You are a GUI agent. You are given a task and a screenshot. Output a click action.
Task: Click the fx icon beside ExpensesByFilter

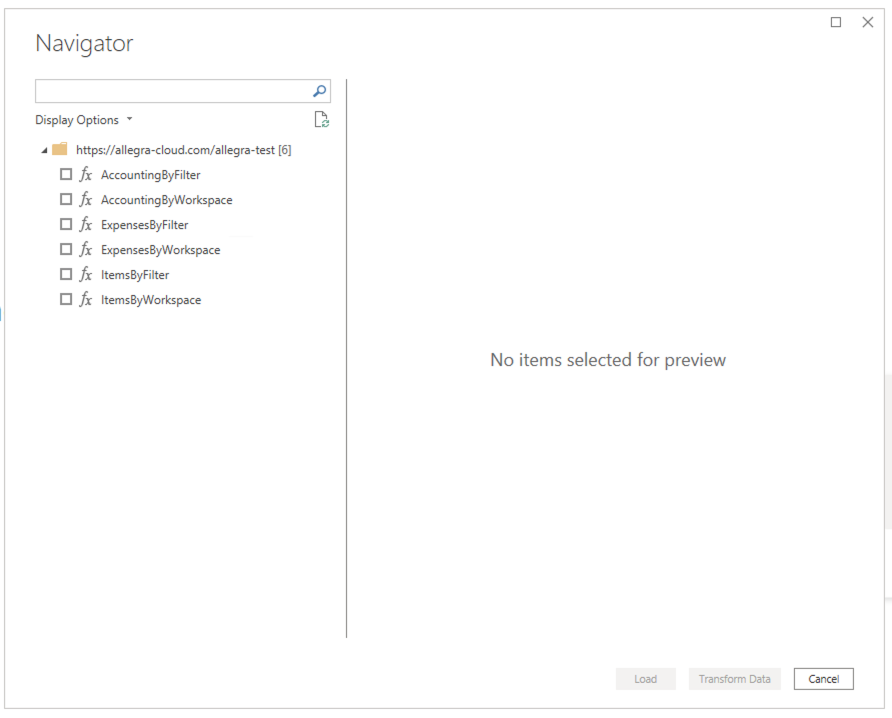(84, 224)
